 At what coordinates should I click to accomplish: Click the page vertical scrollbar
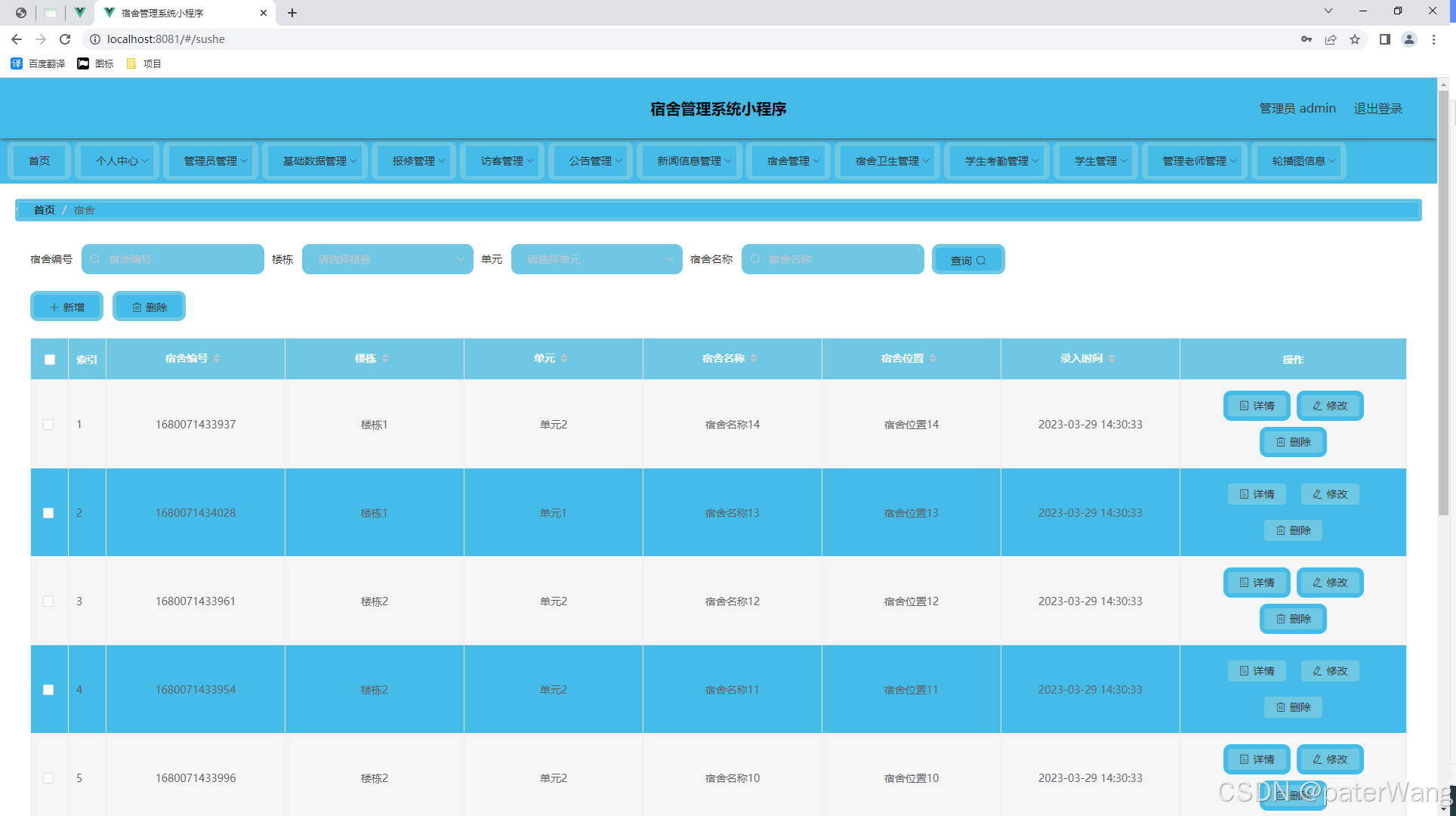(1443, 302)
